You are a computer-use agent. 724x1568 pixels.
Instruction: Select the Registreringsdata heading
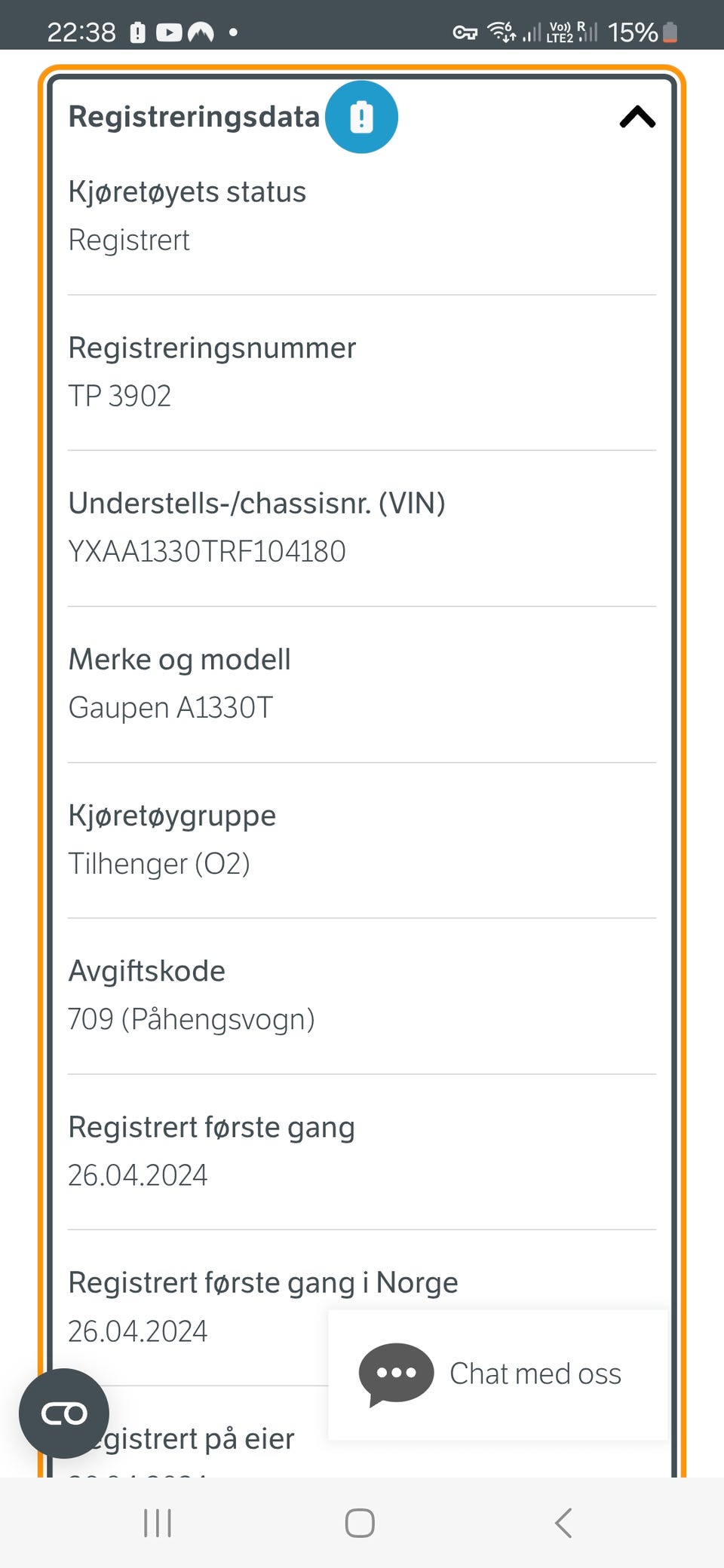[x=194, y=117]
